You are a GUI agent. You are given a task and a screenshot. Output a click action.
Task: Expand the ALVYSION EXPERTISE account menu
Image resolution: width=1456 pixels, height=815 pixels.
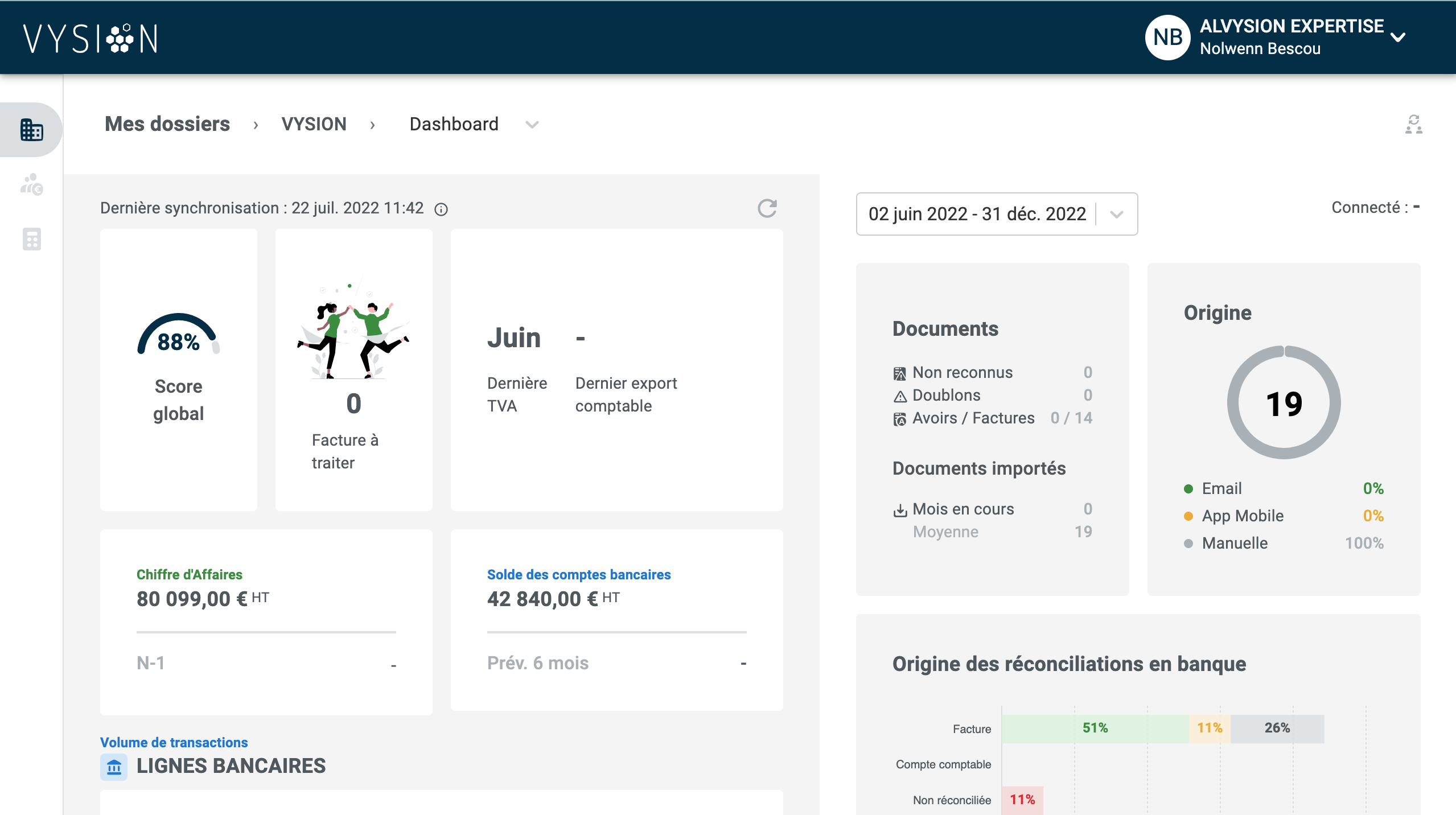point(1398,38)
